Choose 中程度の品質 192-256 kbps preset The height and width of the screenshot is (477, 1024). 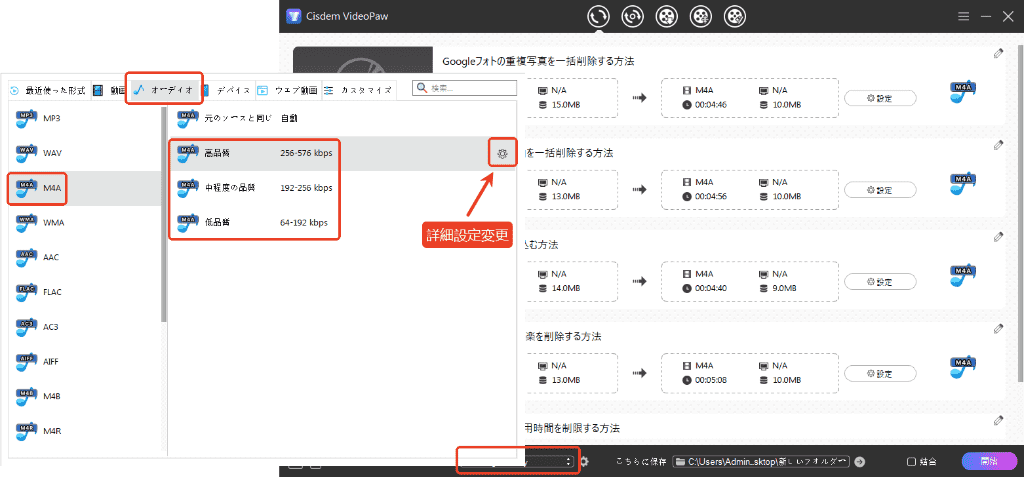coord(342,188)
